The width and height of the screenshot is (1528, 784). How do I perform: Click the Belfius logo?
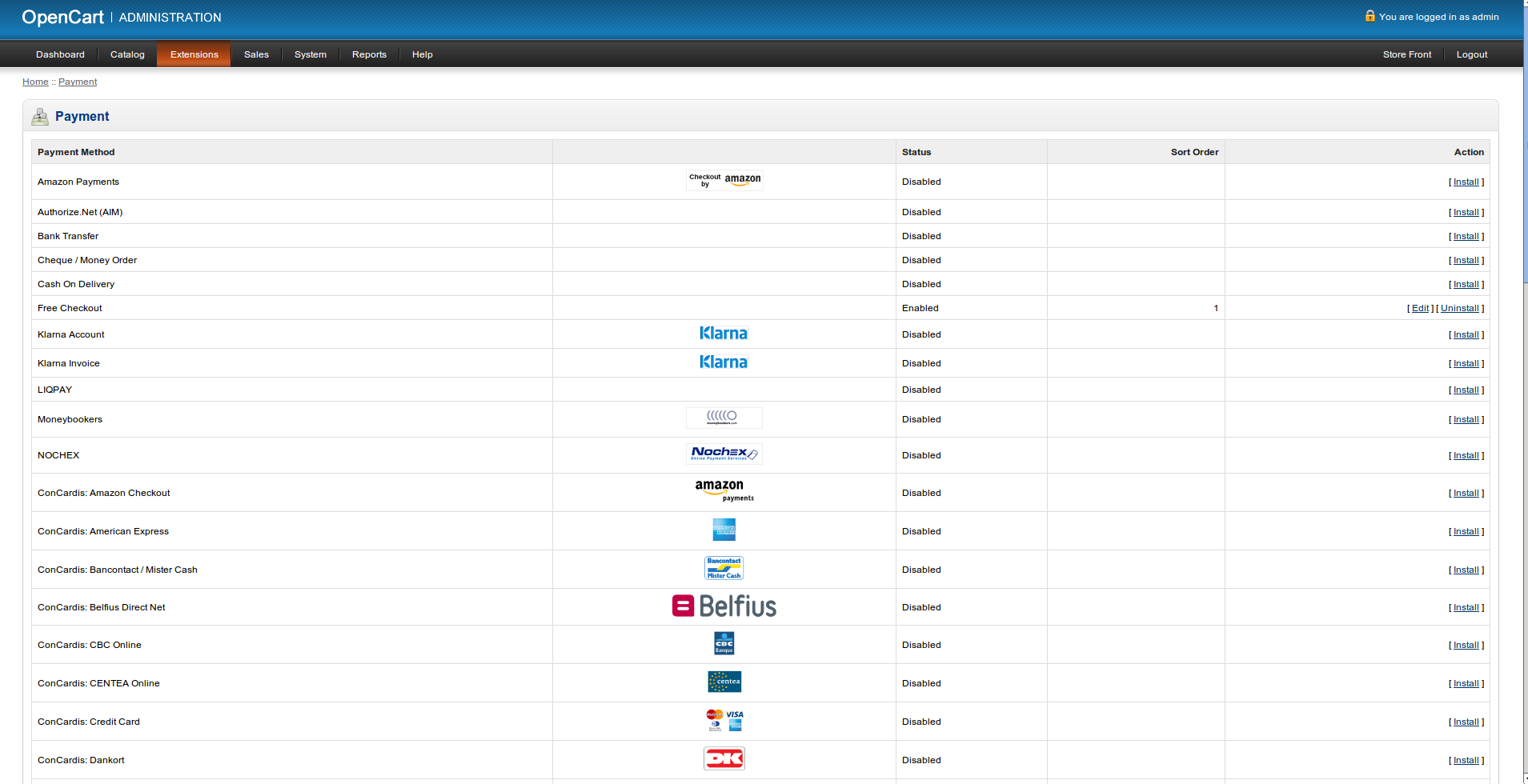click(724, 606)
